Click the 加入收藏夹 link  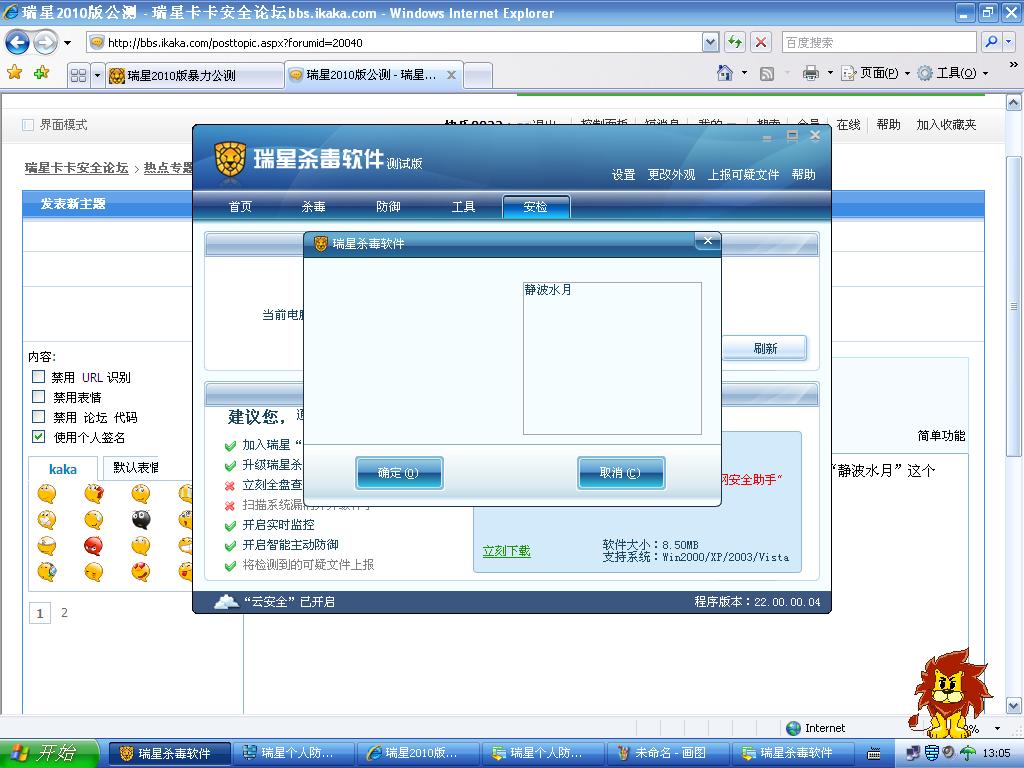pos(946,125)
